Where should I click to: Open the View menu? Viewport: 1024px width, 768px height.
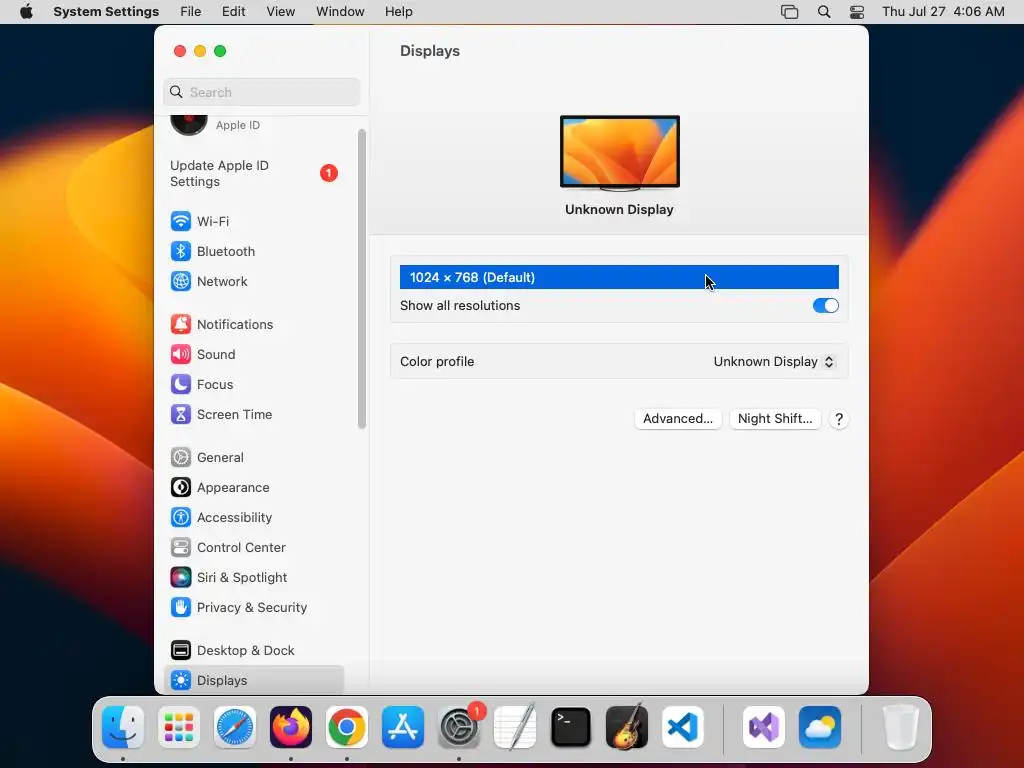click(x=281, y=12)
